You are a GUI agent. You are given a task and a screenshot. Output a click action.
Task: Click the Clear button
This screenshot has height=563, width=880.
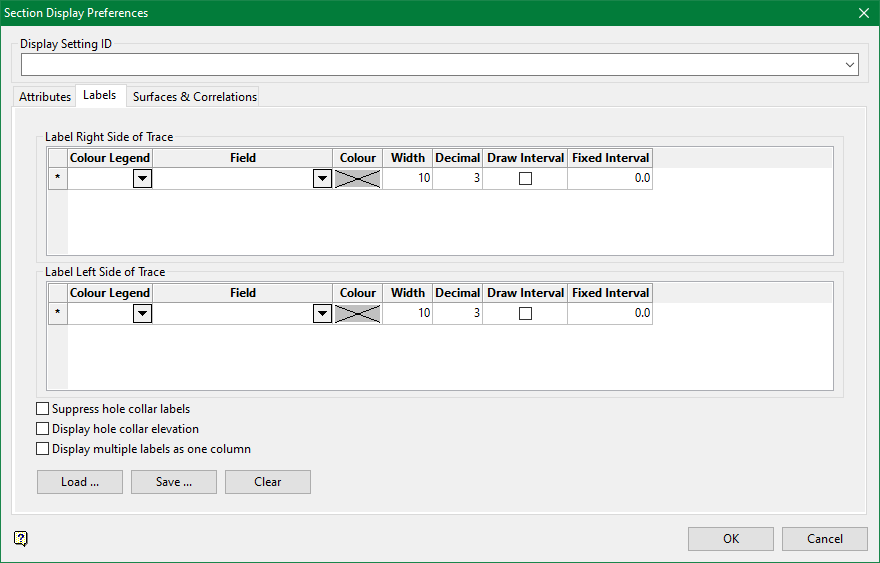pos(268,482)
